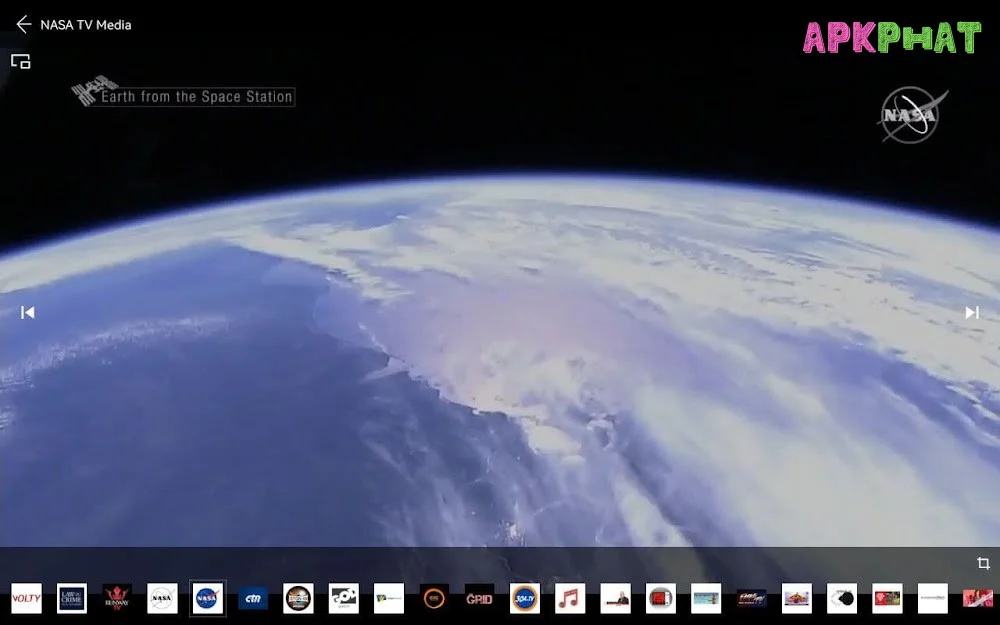Select the Volty channel thumbnail
This screenshot has width=1000, height=625.
pos(26,598)
